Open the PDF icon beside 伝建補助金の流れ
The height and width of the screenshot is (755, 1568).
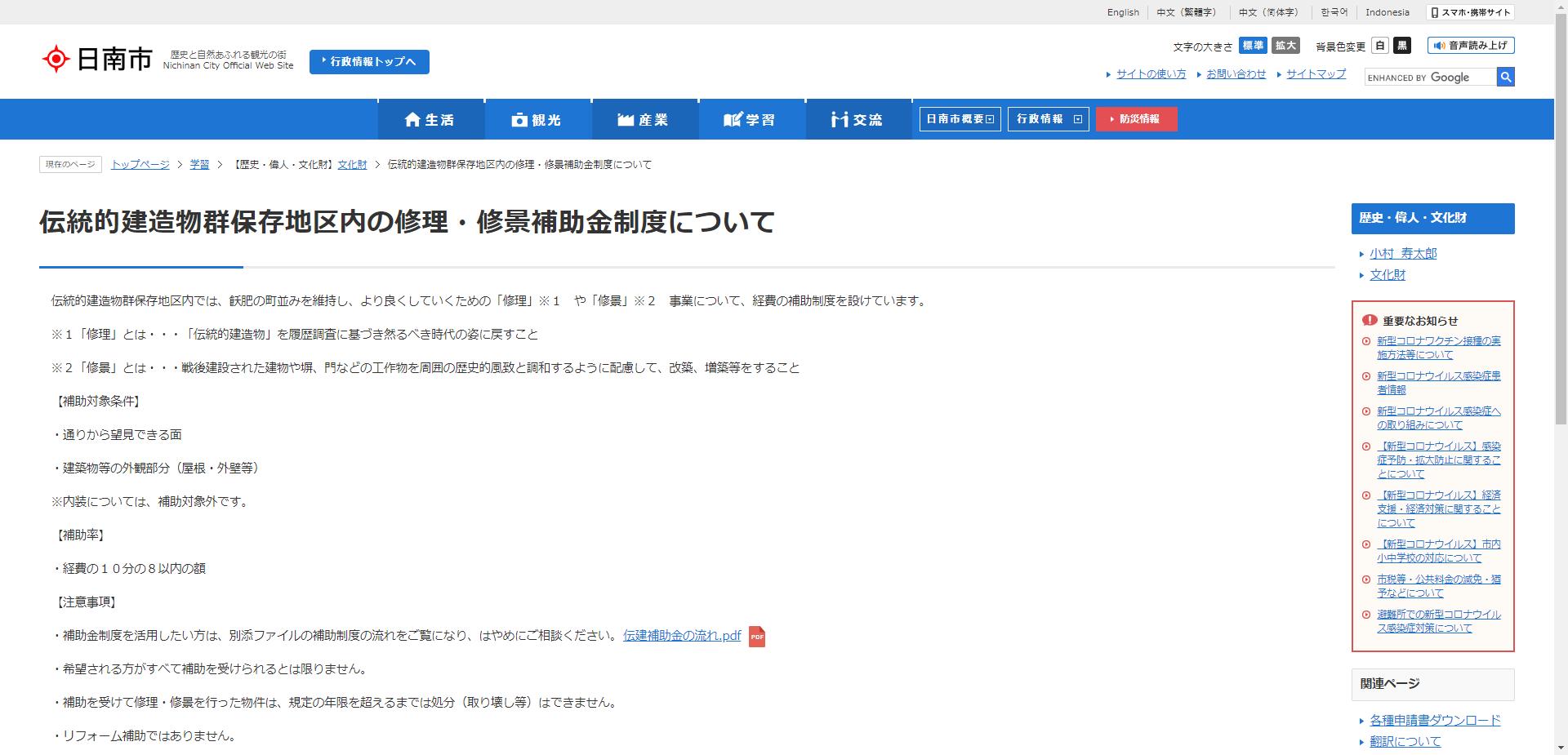pos(757,637)
